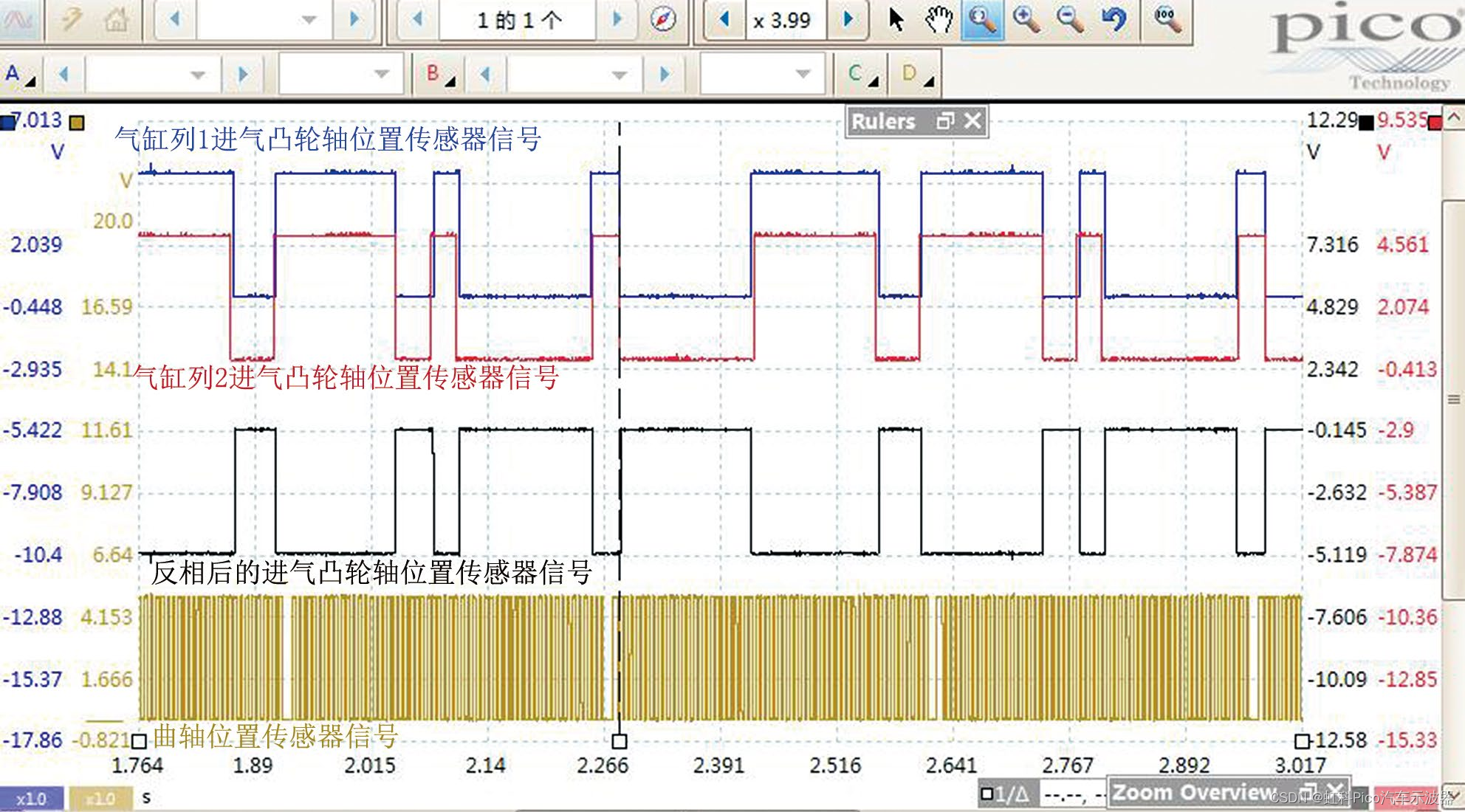The width and height of the screenshot is (1465, 812).
Task: Expand the timebase dropdown in top toolbar
Action: pyautogui.click(x=309, y=20)
